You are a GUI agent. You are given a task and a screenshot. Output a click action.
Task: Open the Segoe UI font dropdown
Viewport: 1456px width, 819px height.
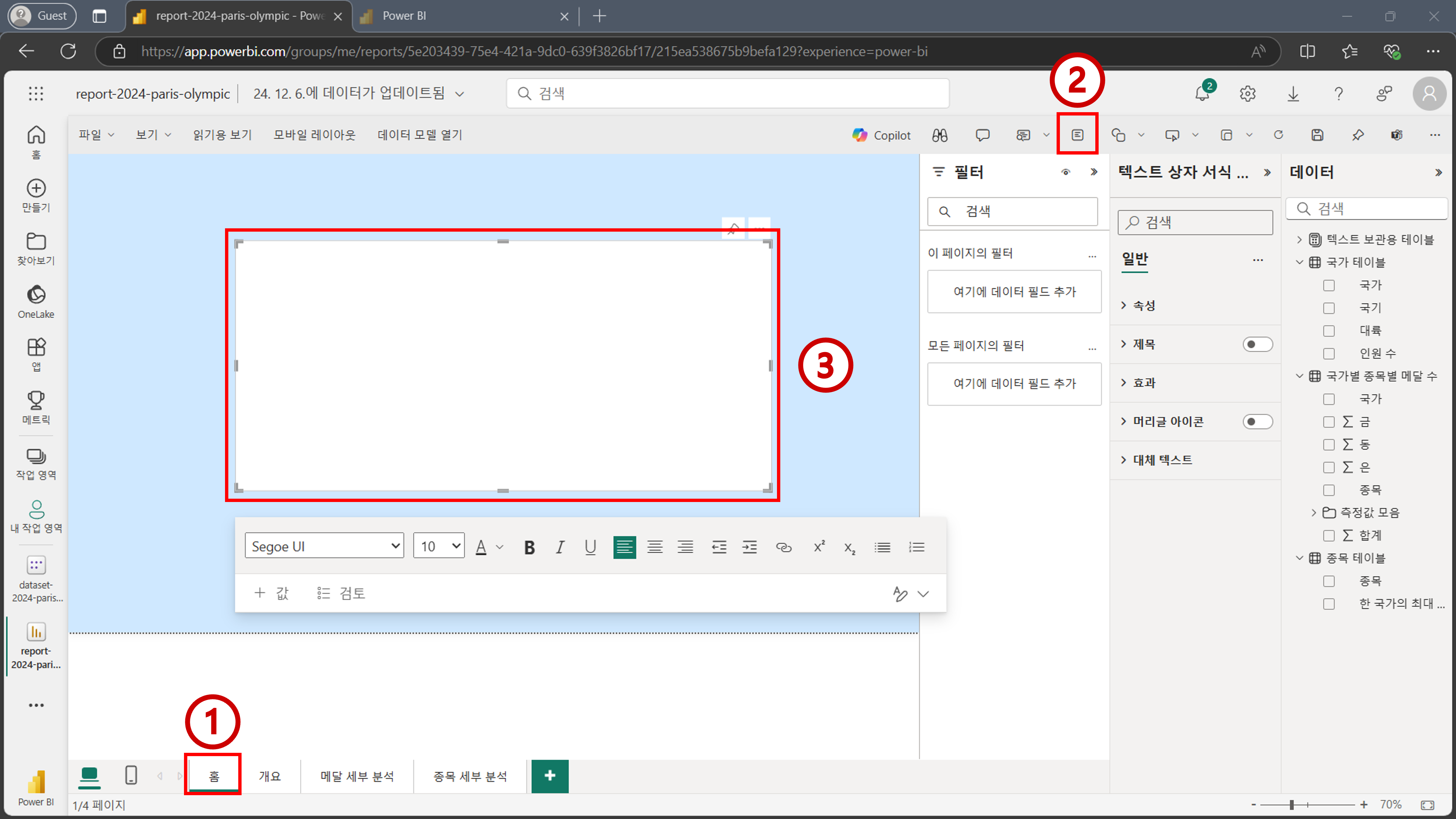(x=324, y=546)
